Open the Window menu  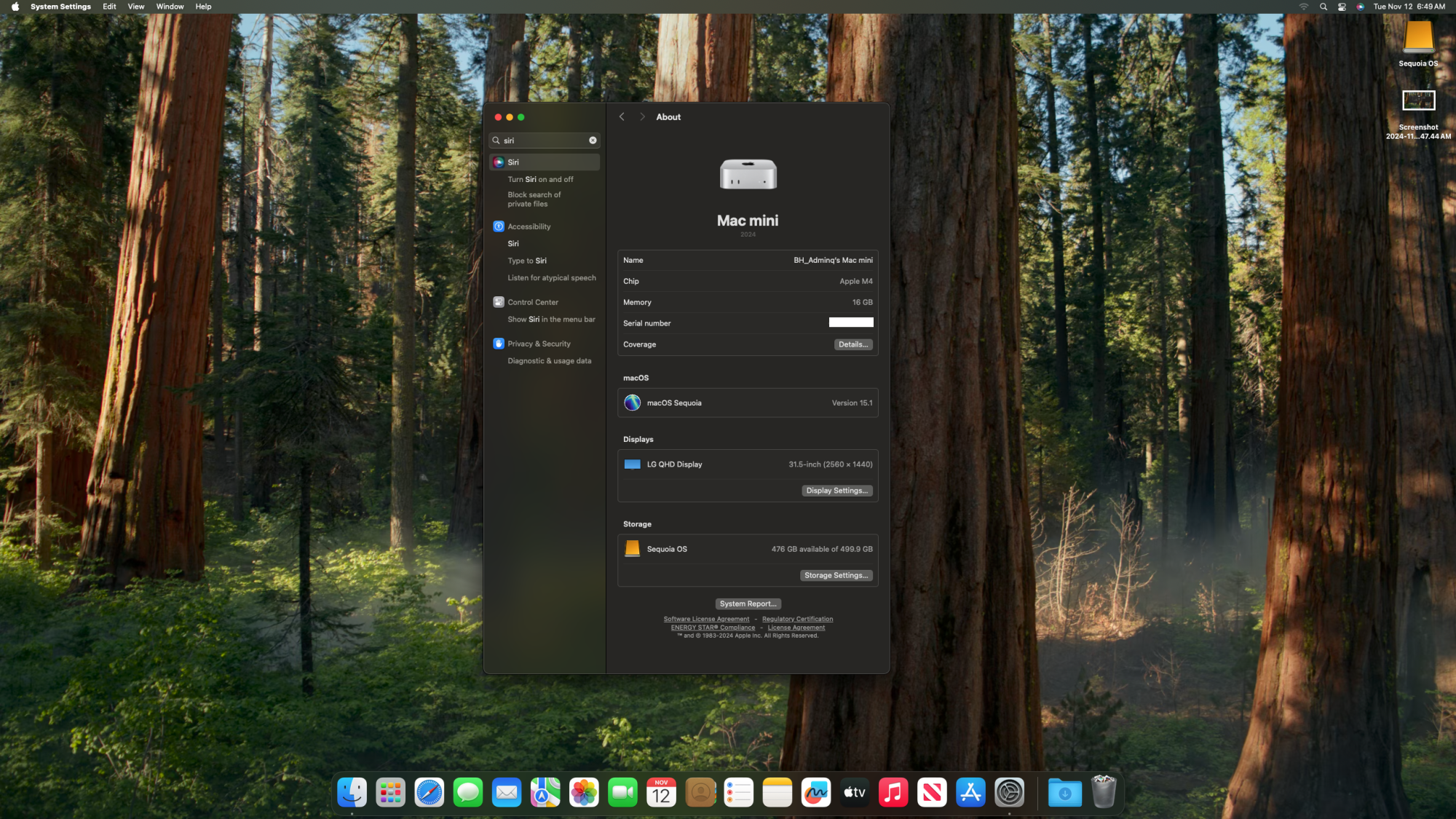170,7
